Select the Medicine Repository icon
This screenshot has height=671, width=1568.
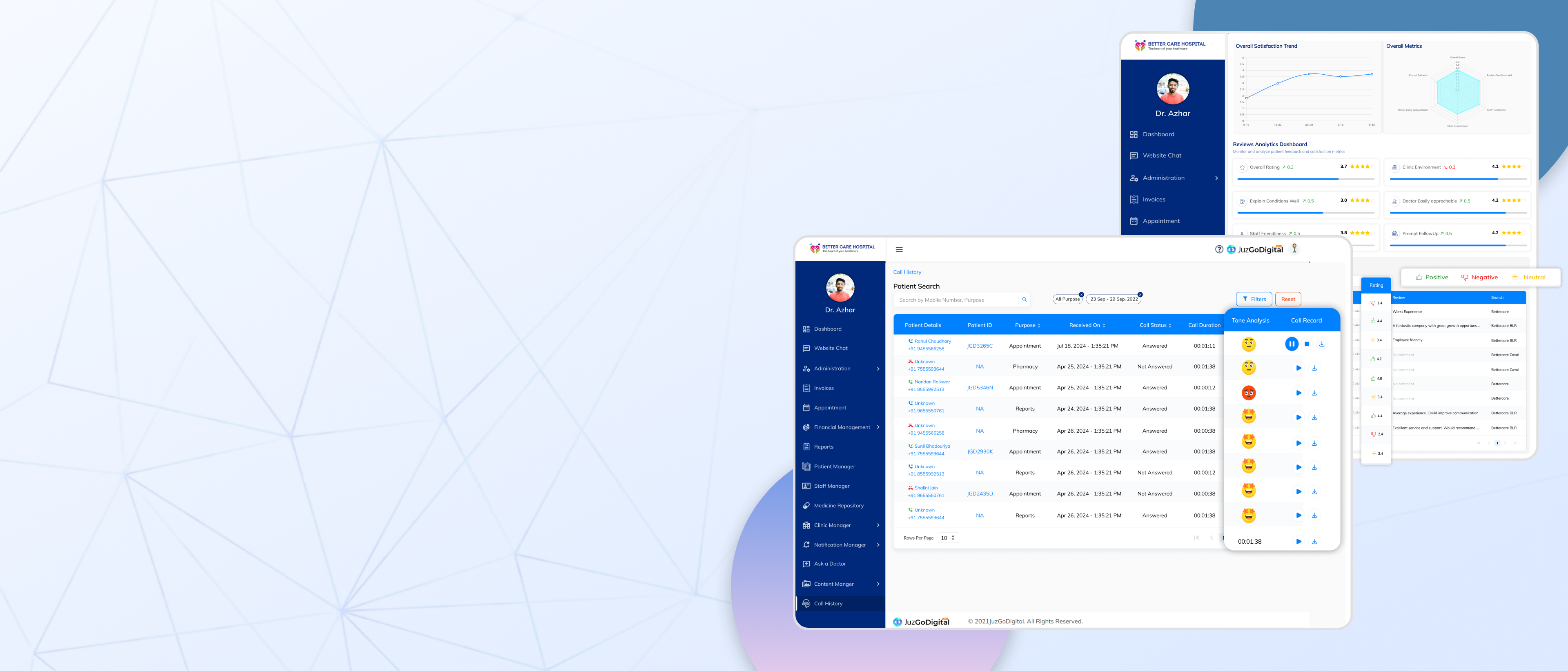pyautogui.click(x=806, y=506)
